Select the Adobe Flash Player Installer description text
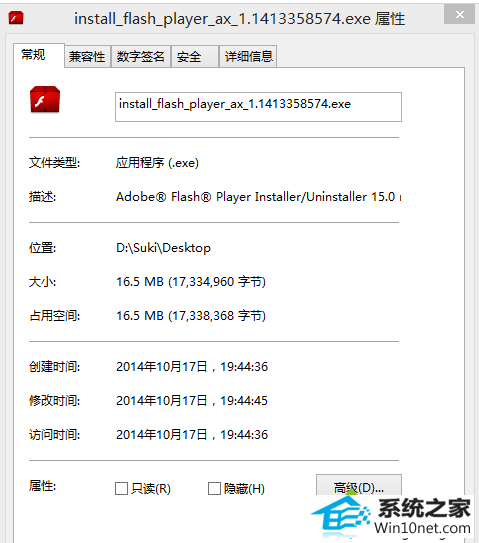The image size is (479, 543). tap(258, 197)
